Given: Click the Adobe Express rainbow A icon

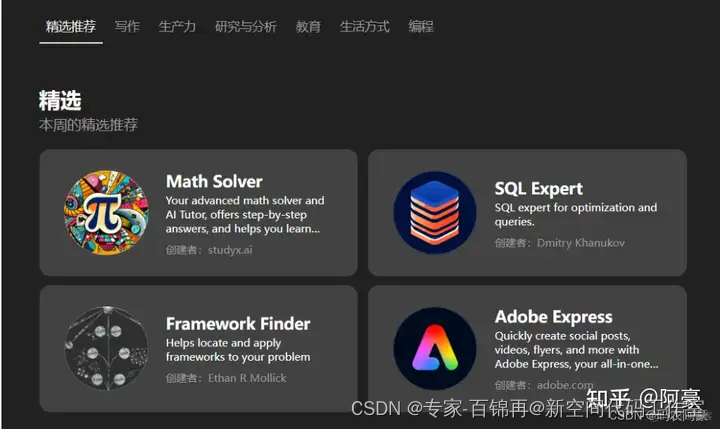Looking at the screenshot, I should [x=435, y=348].
